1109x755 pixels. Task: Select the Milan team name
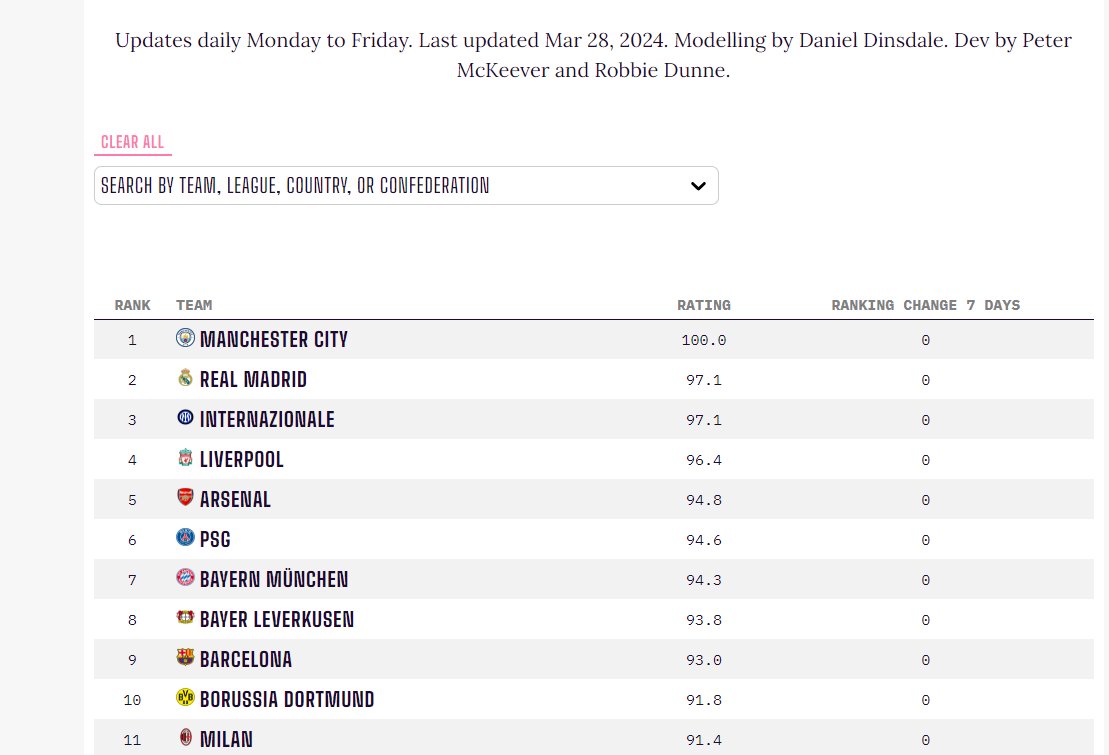(x=226, y=739)
